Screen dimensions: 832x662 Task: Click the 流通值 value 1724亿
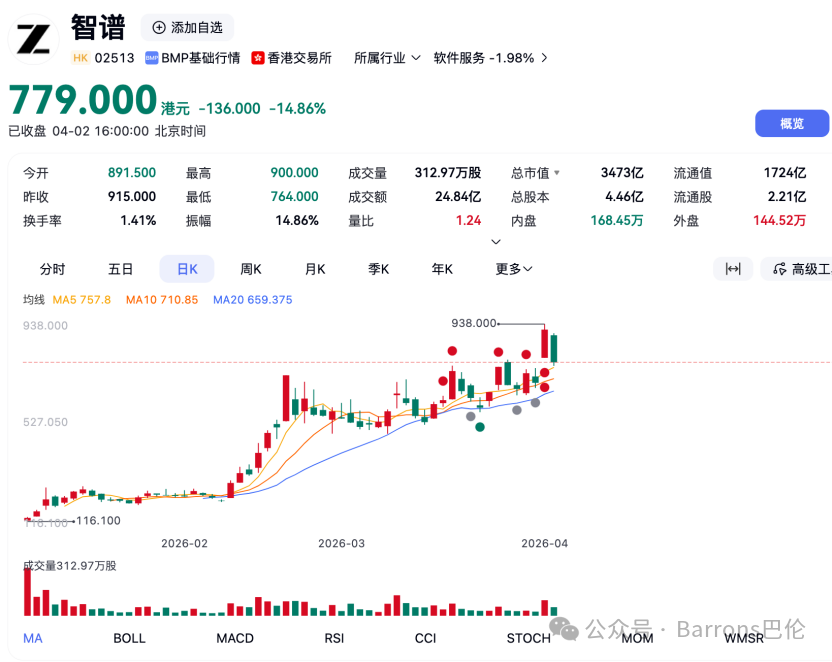(785, 172)
